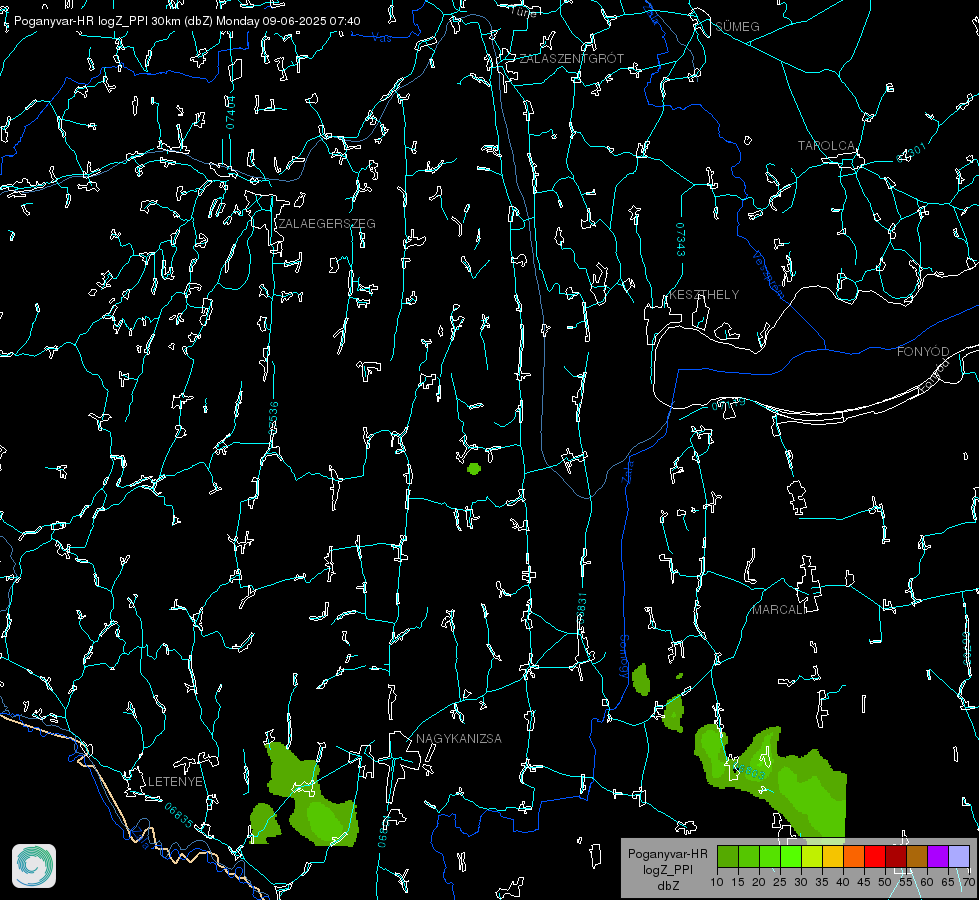Viewport: 979px width, 900px height.
Task: Select the ZALAEGERSZEG city label
Action: pos(327,224)
